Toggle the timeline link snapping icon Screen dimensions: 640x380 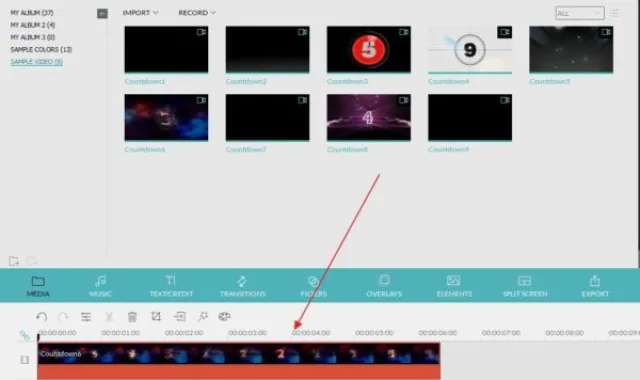(24, 336)
